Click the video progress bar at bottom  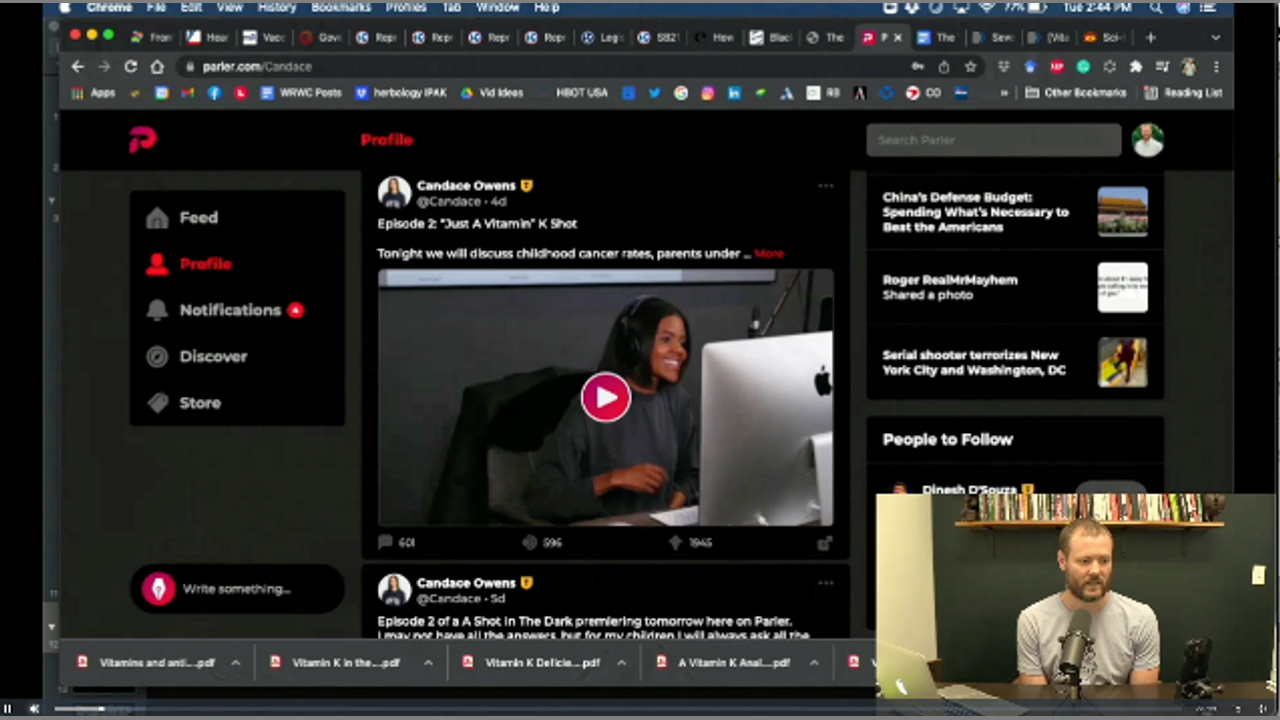click(640, 709)
